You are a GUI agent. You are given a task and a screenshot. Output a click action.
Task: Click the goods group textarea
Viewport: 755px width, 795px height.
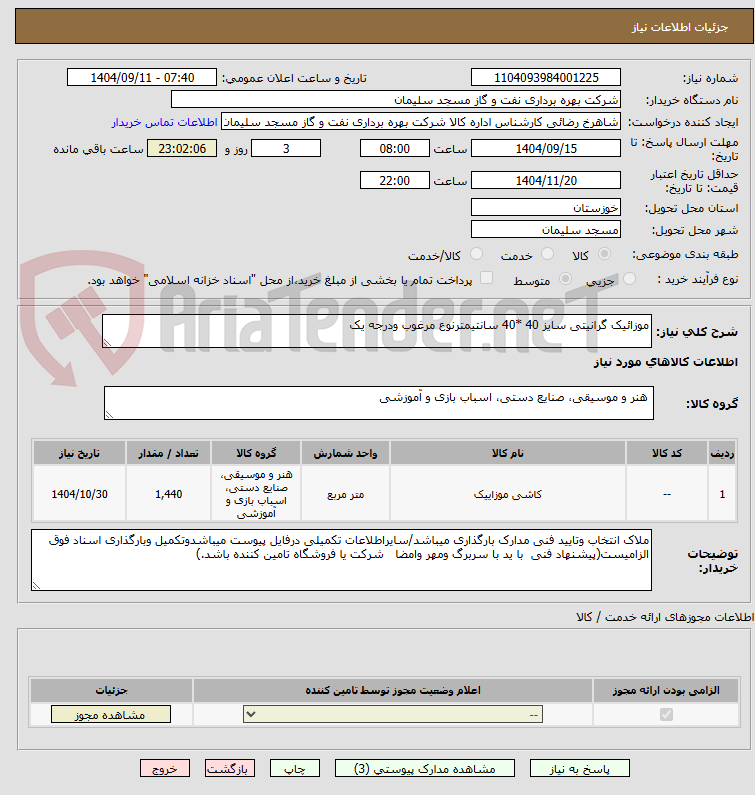[379, 403]
